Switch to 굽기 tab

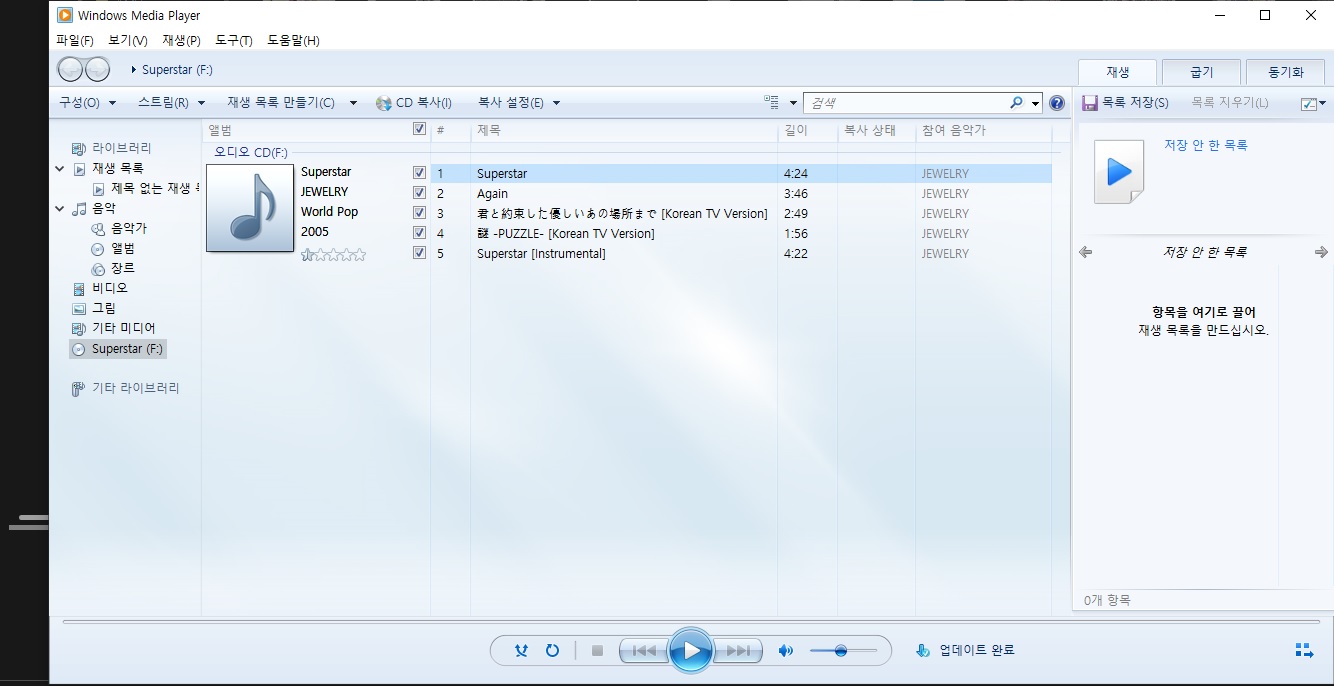[1201, 72]
